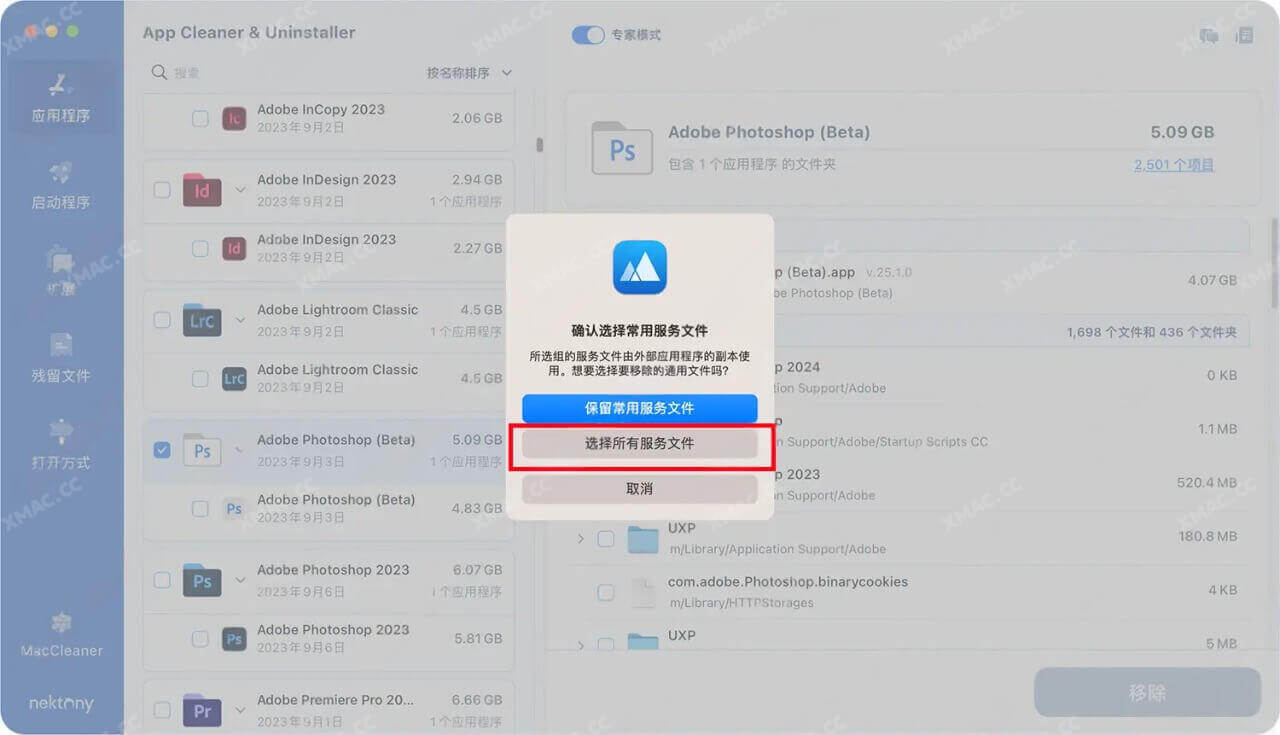Cancel the dialog with the 取消 button

(640, 488)
